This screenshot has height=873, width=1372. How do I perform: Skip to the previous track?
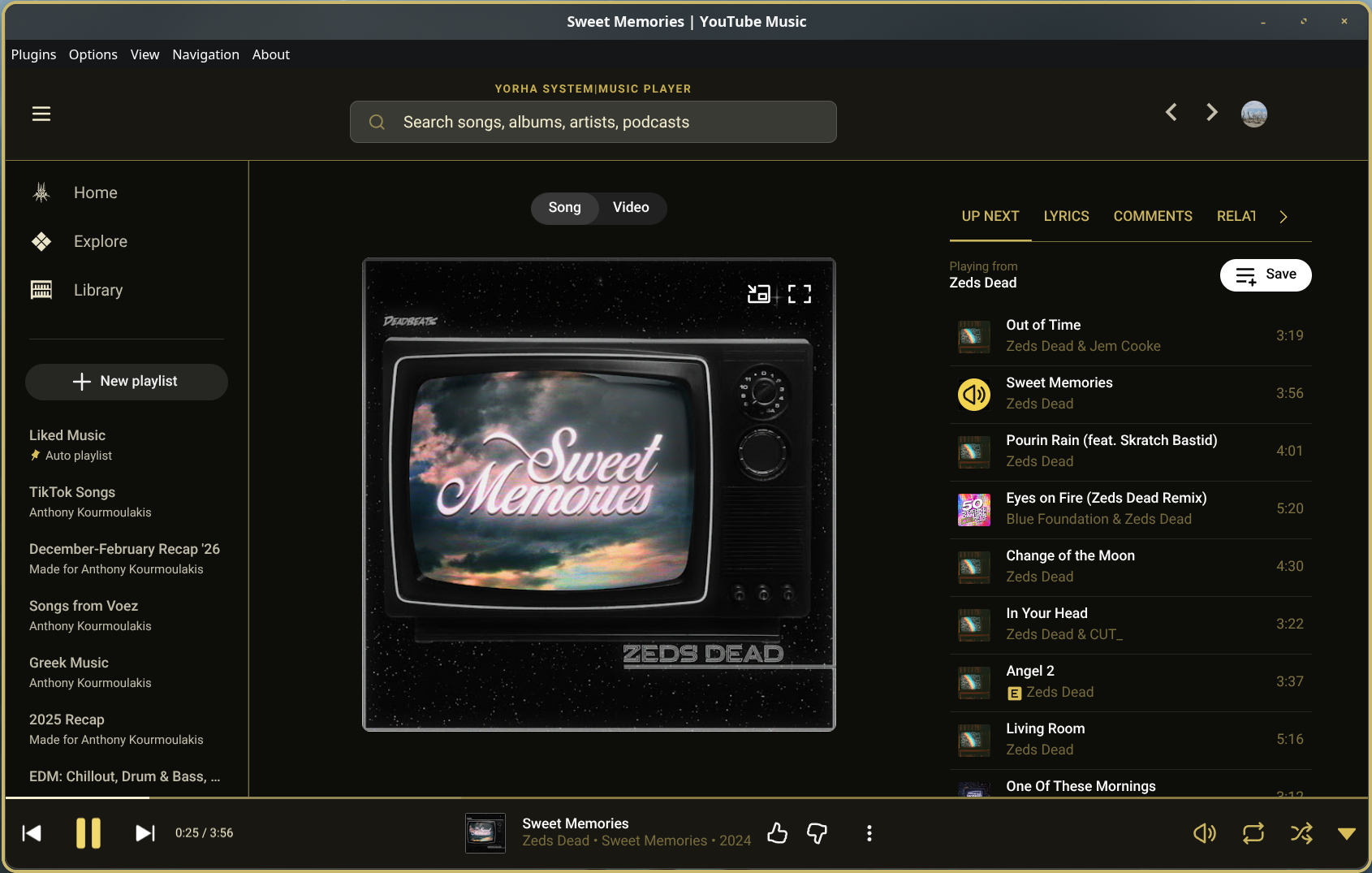tap(32, 833)
